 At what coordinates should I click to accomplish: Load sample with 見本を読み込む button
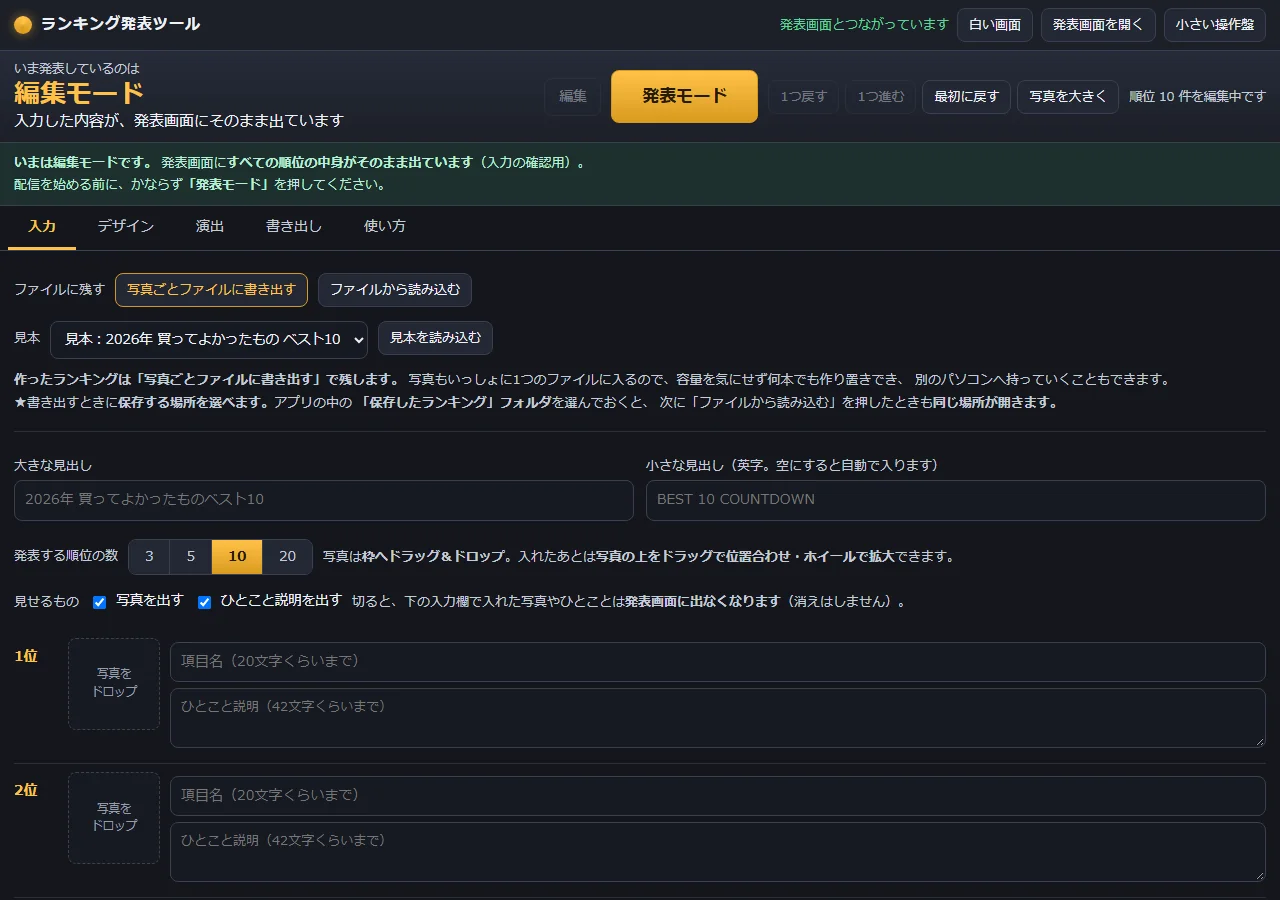click(x=435, y=338)
